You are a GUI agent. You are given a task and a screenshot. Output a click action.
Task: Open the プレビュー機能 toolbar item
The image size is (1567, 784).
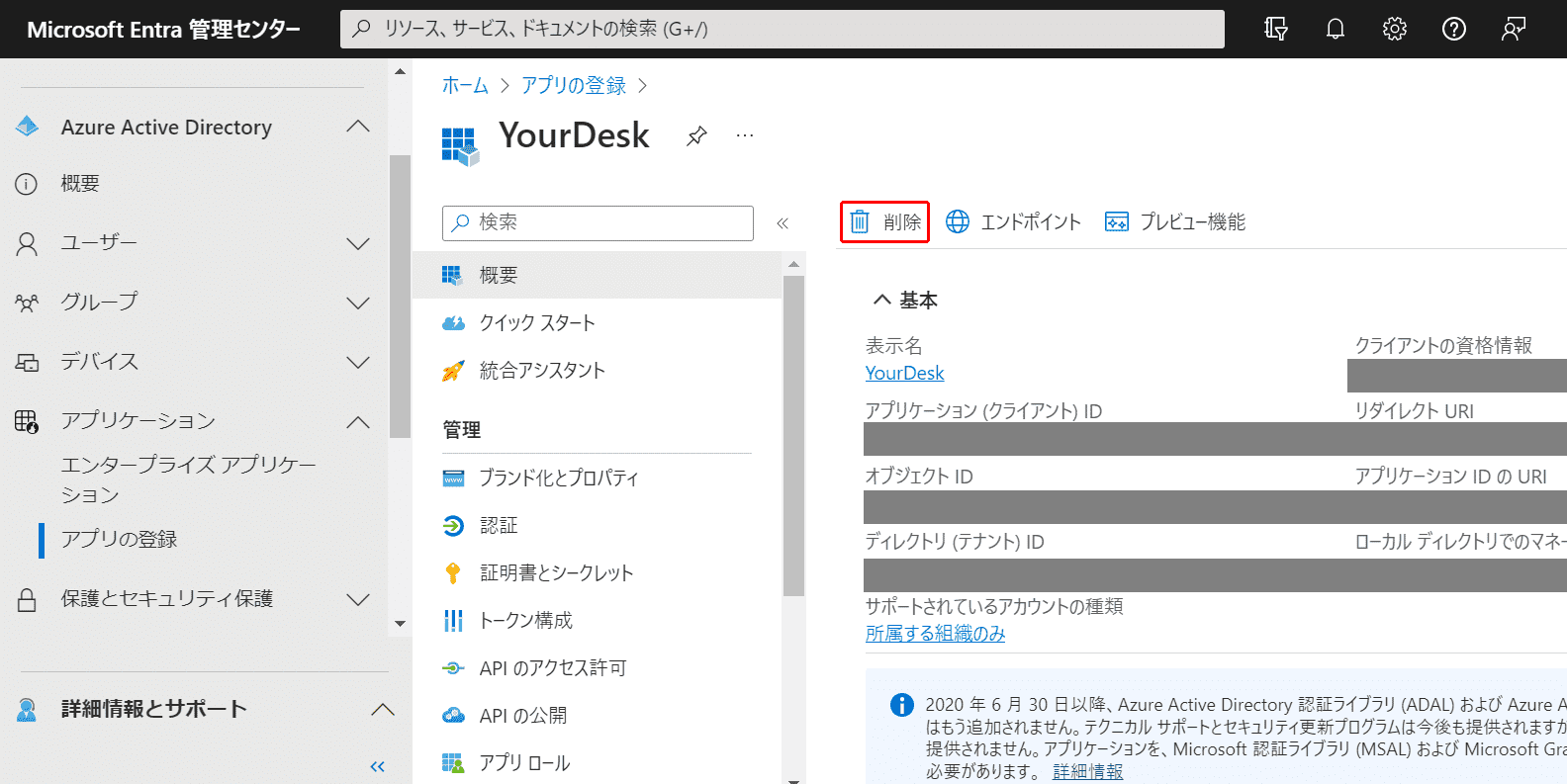(x=1174, y=221)
